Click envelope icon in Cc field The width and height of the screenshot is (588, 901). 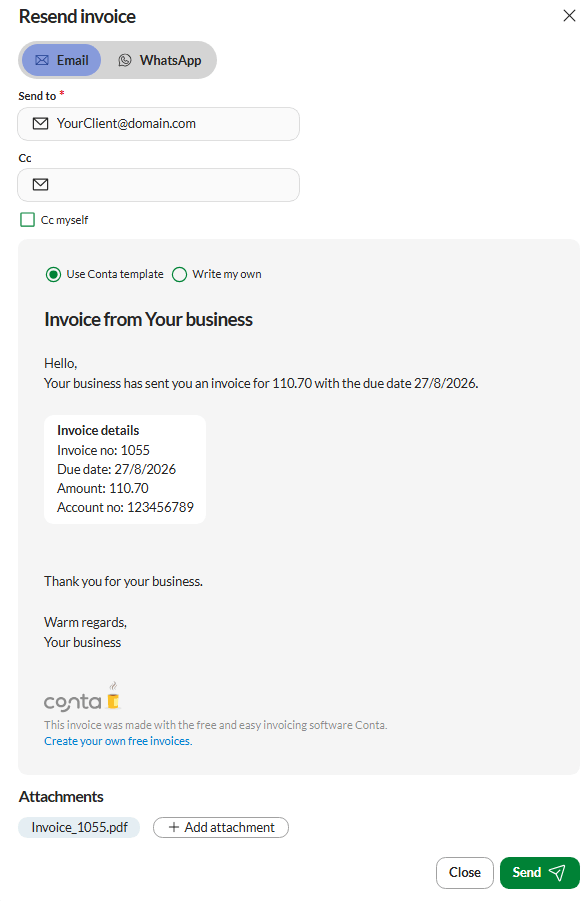click(x=40, y=184)
